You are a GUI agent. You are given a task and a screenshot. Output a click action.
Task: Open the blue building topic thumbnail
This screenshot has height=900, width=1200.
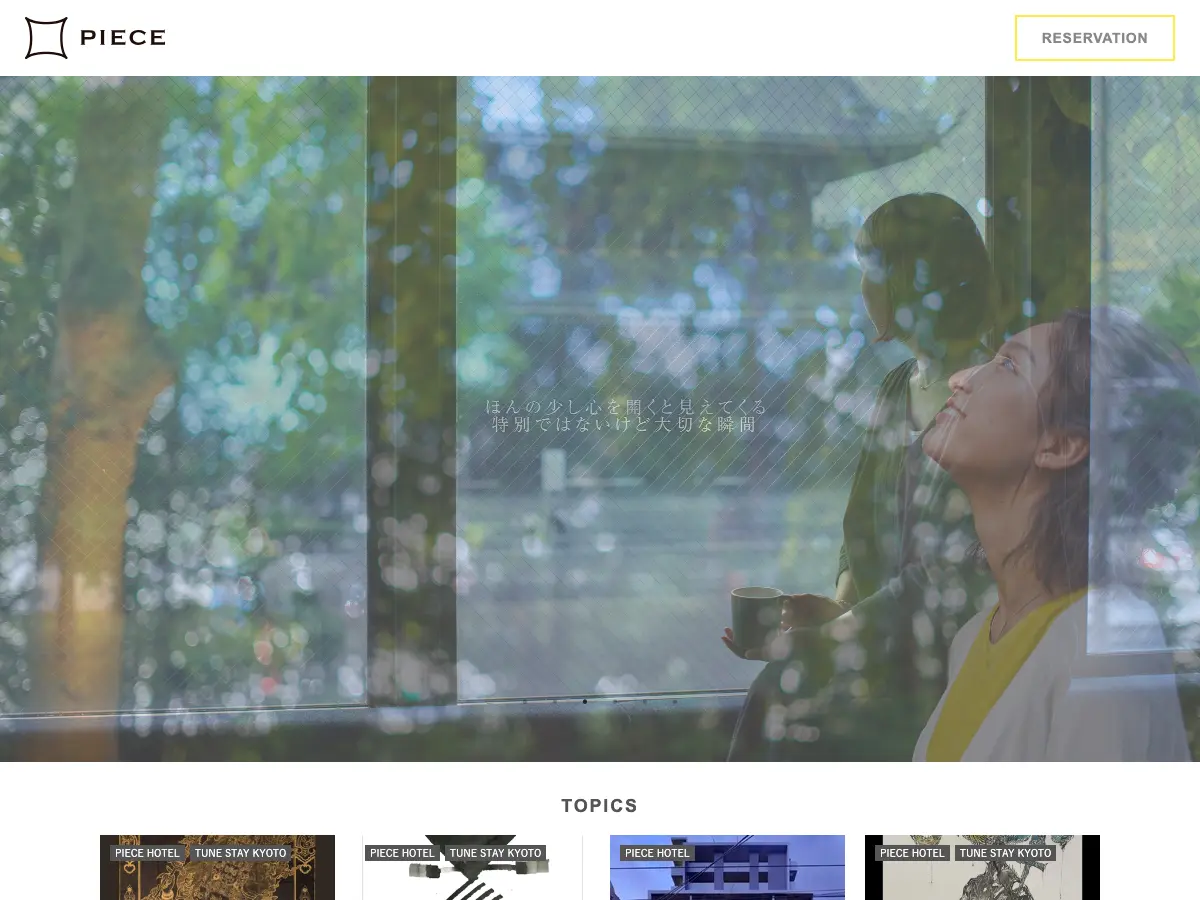point(727,867)
